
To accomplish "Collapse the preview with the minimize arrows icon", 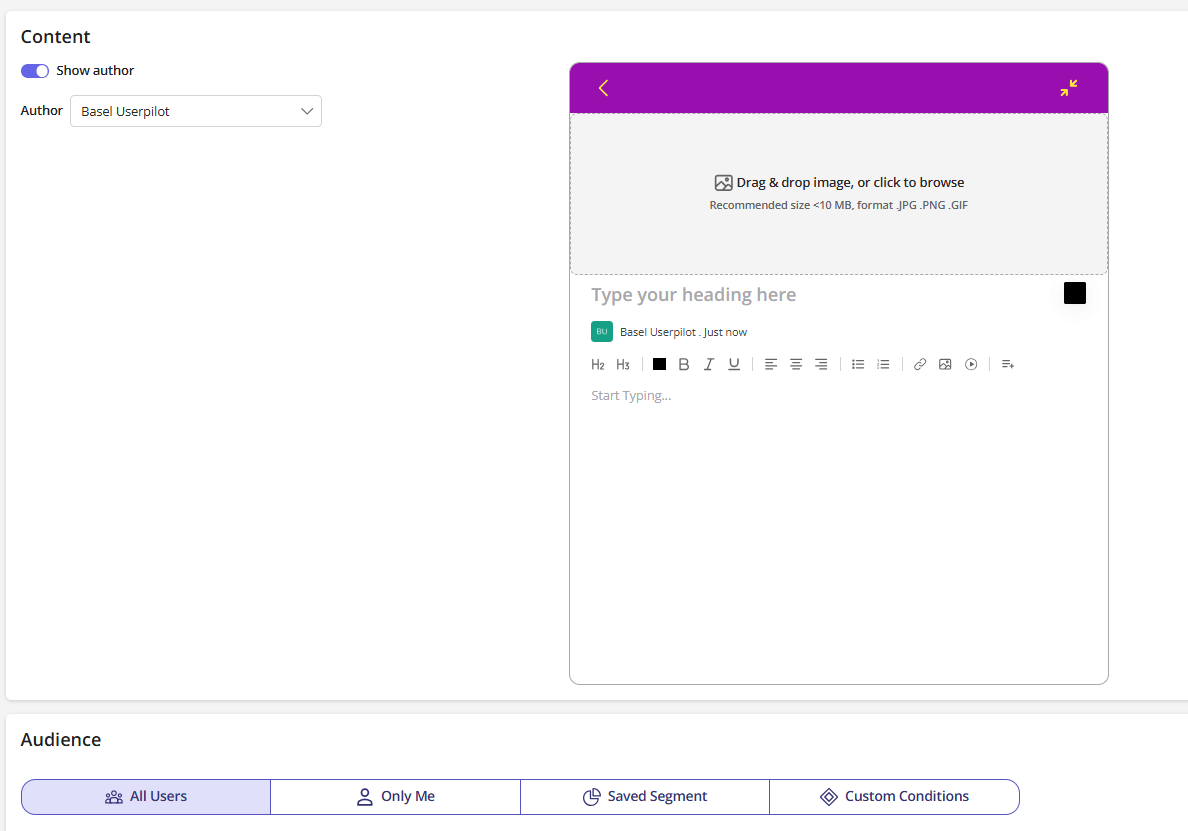I will (x=1068, y=88).
